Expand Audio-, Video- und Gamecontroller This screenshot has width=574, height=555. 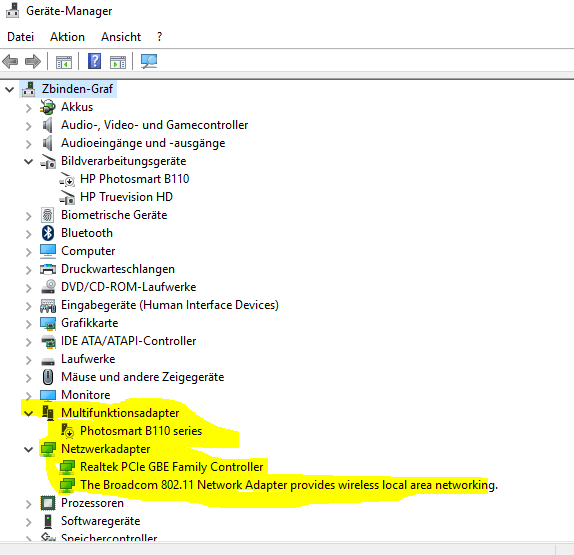coord(29,126)
